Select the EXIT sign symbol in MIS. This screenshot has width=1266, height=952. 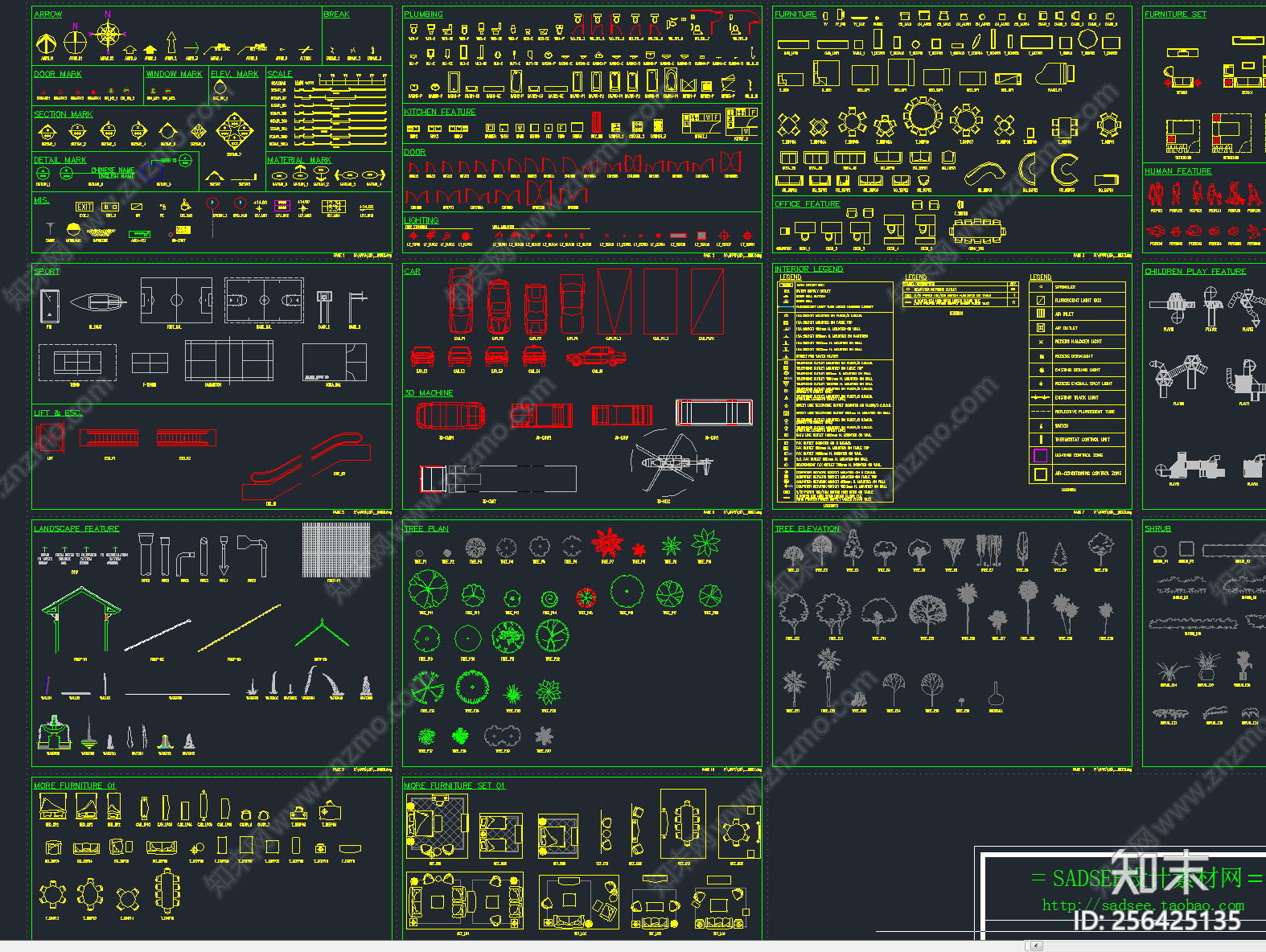click(84, 207)
